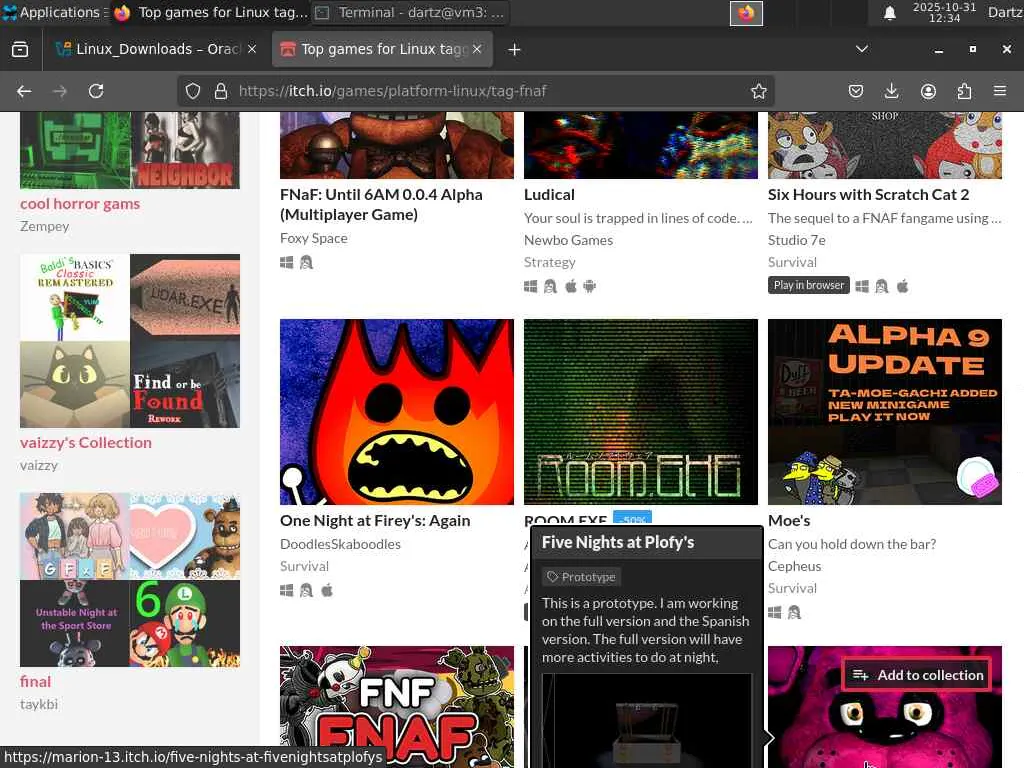1024x768 pixels.
Task: Click the Ludical game title
Action: click(549, 195)
